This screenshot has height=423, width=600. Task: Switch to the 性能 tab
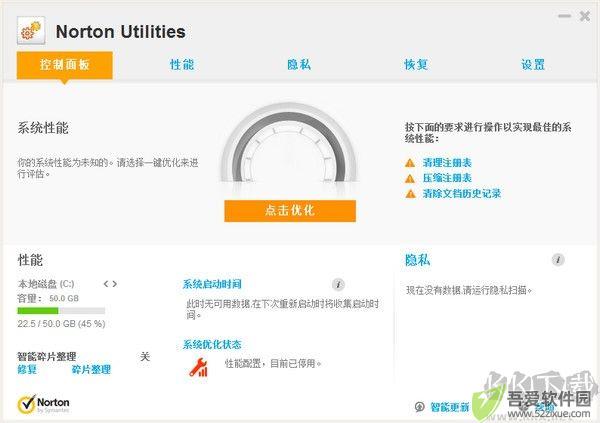pos(182,65)
